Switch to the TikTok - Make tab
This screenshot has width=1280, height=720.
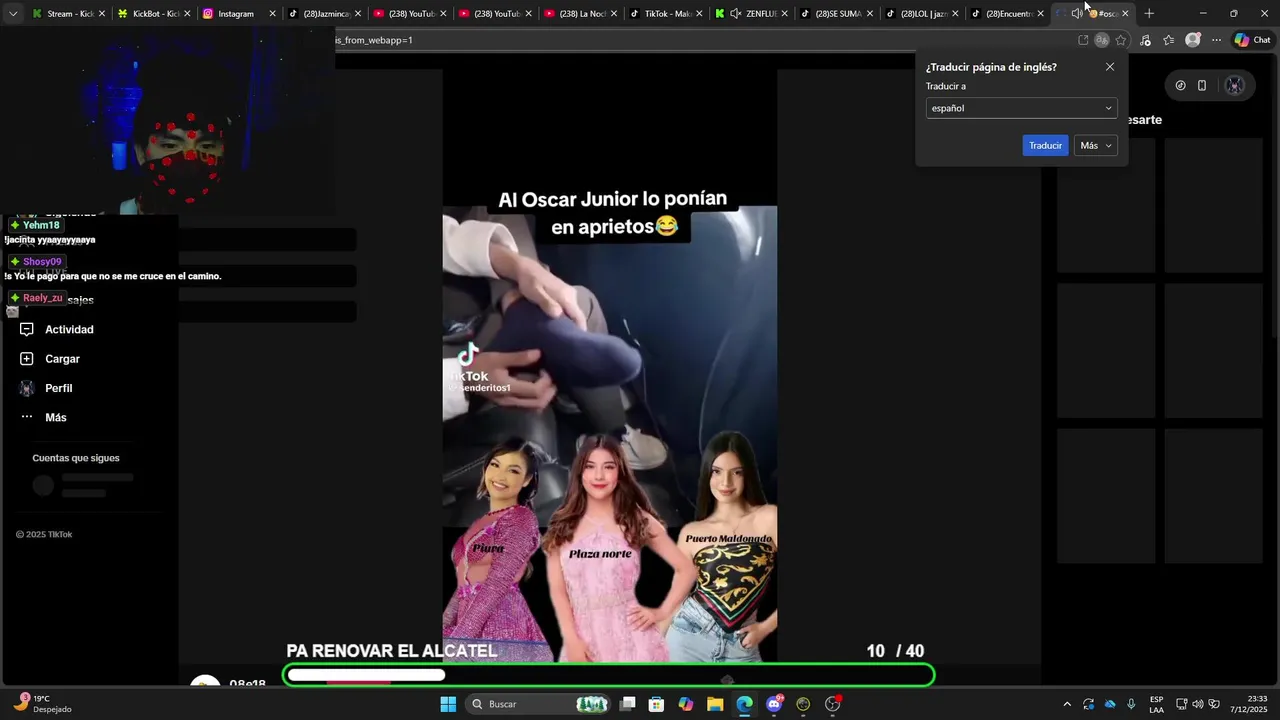667,13
